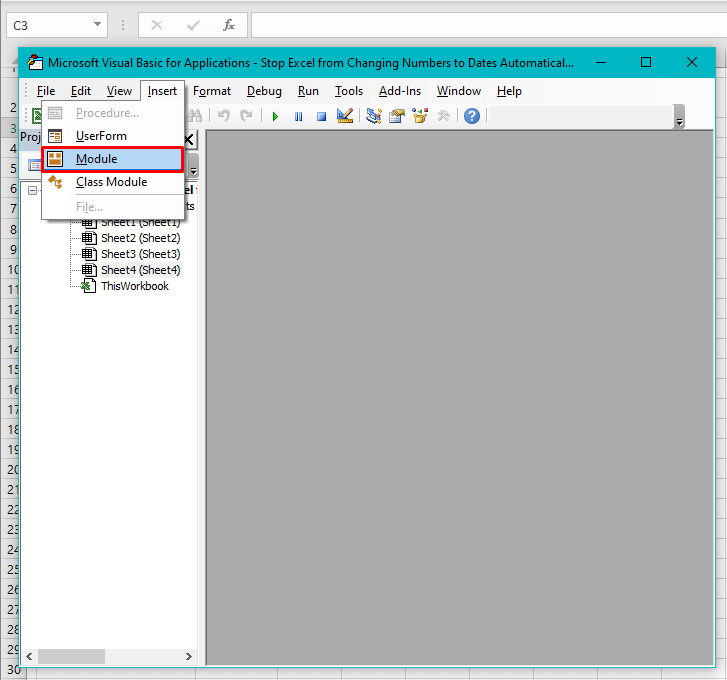The width and height of the screenshot is (727, 680).
Task: Click the ThisWorkbook object icon
Action: [89, 286]
